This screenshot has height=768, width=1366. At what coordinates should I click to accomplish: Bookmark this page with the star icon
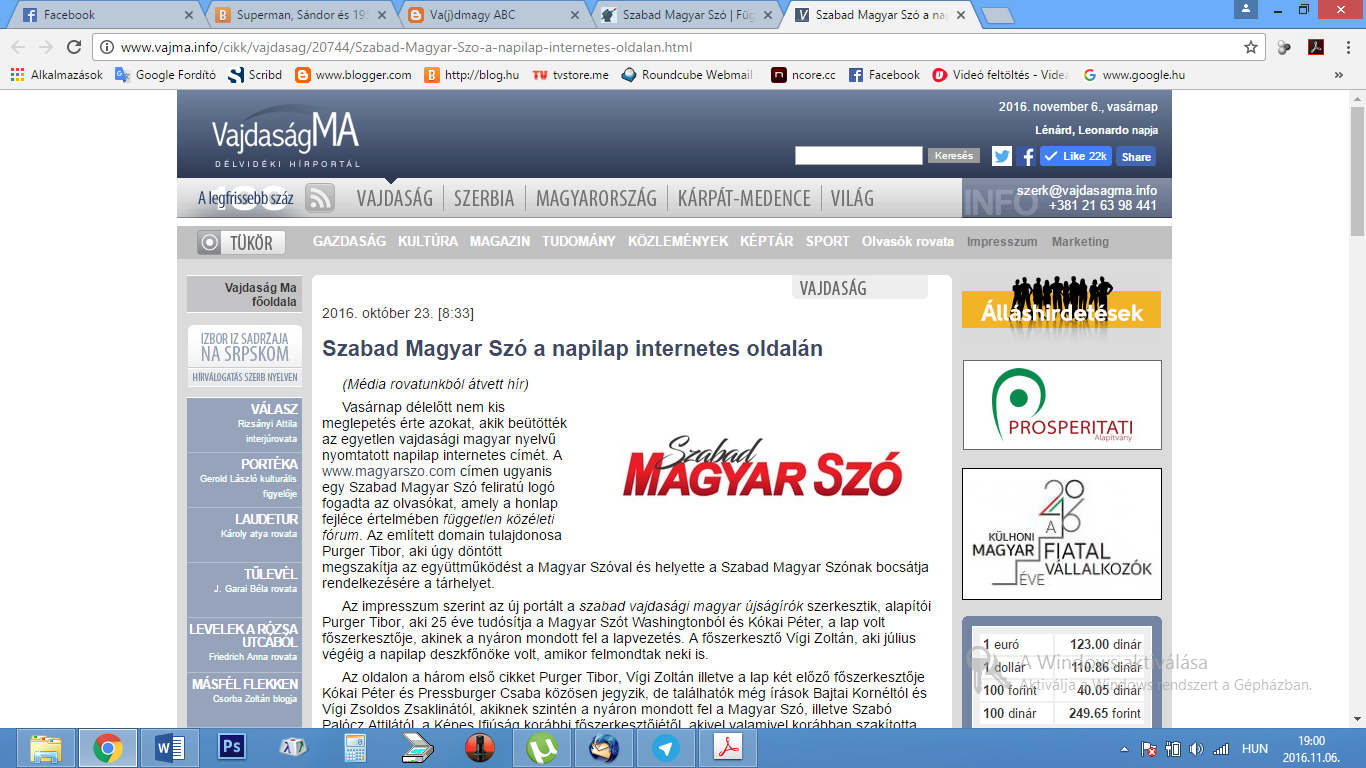click(1250, 47)
